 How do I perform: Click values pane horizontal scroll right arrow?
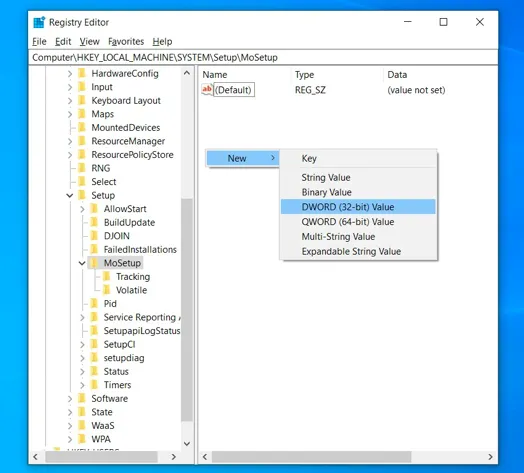[x=490, y=457]
